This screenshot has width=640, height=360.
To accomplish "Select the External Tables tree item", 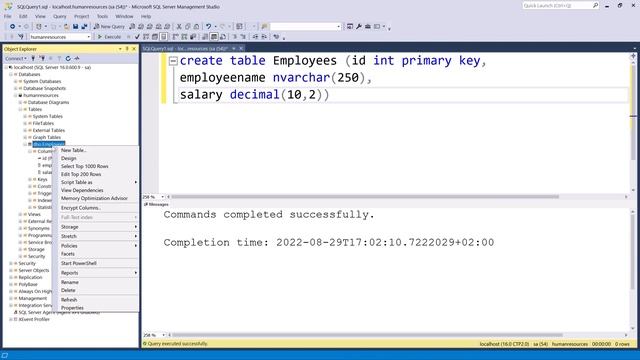I will [49, 130].
